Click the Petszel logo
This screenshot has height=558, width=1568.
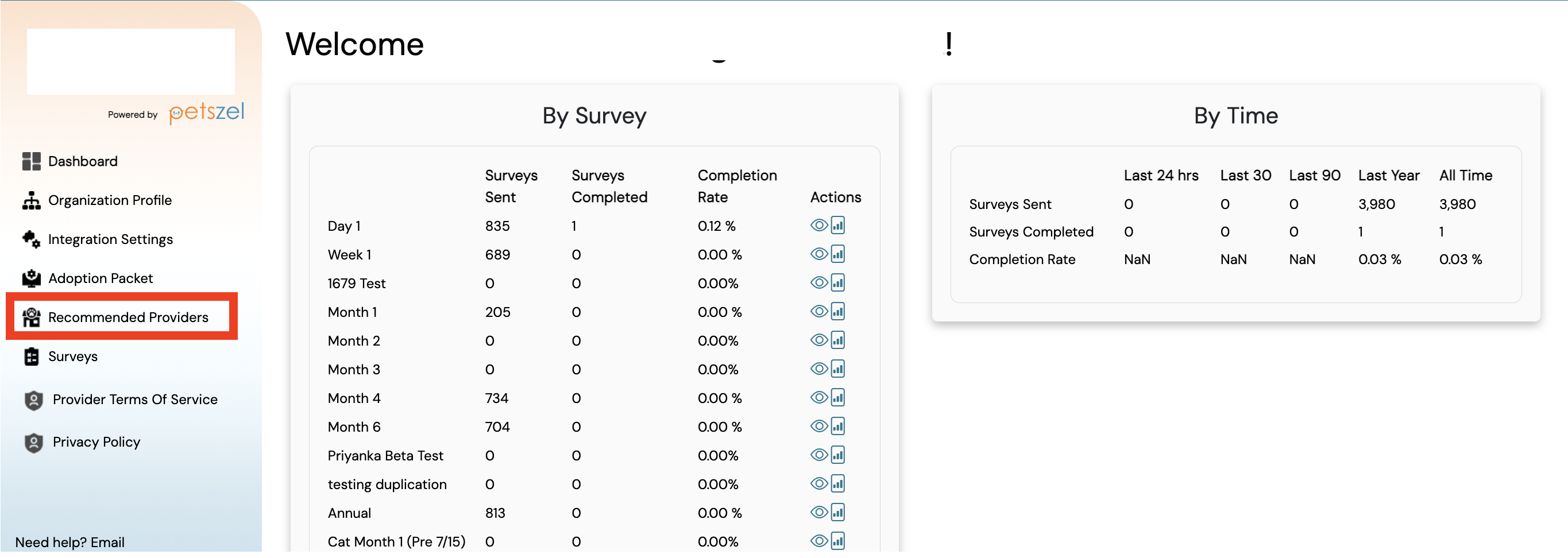[x=206, y=112]
